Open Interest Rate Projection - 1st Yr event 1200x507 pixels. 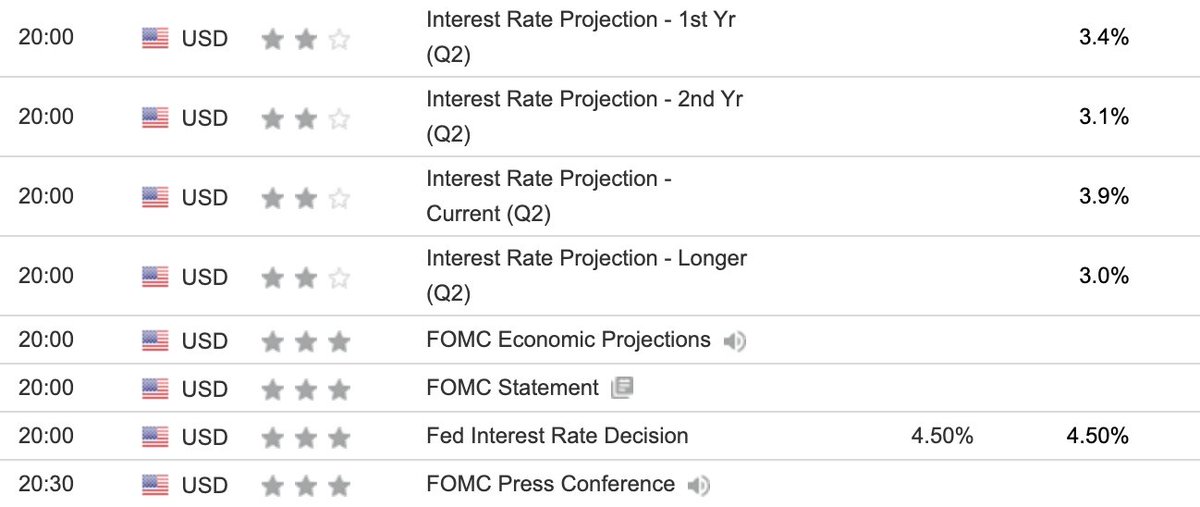coord(581,20)
